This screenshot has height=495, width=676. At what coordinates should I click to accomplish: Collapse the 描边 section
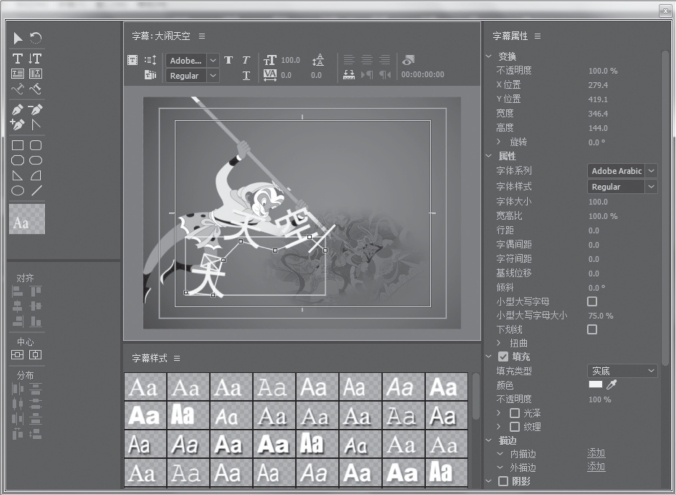(488, 440)
